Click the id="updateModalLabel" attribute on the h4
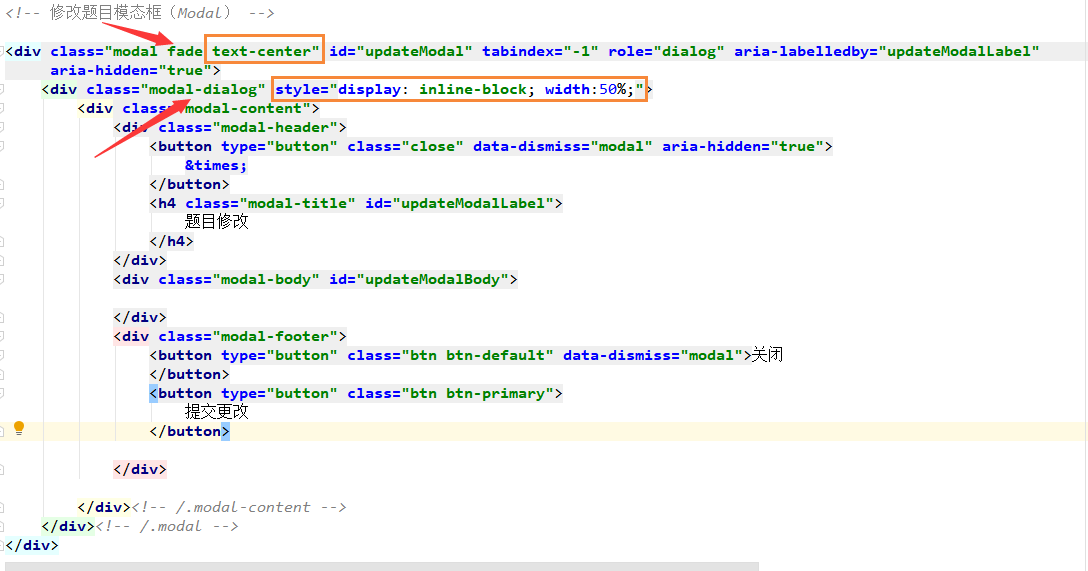The width and height of the screenshot is (1088, 571). 459,203
